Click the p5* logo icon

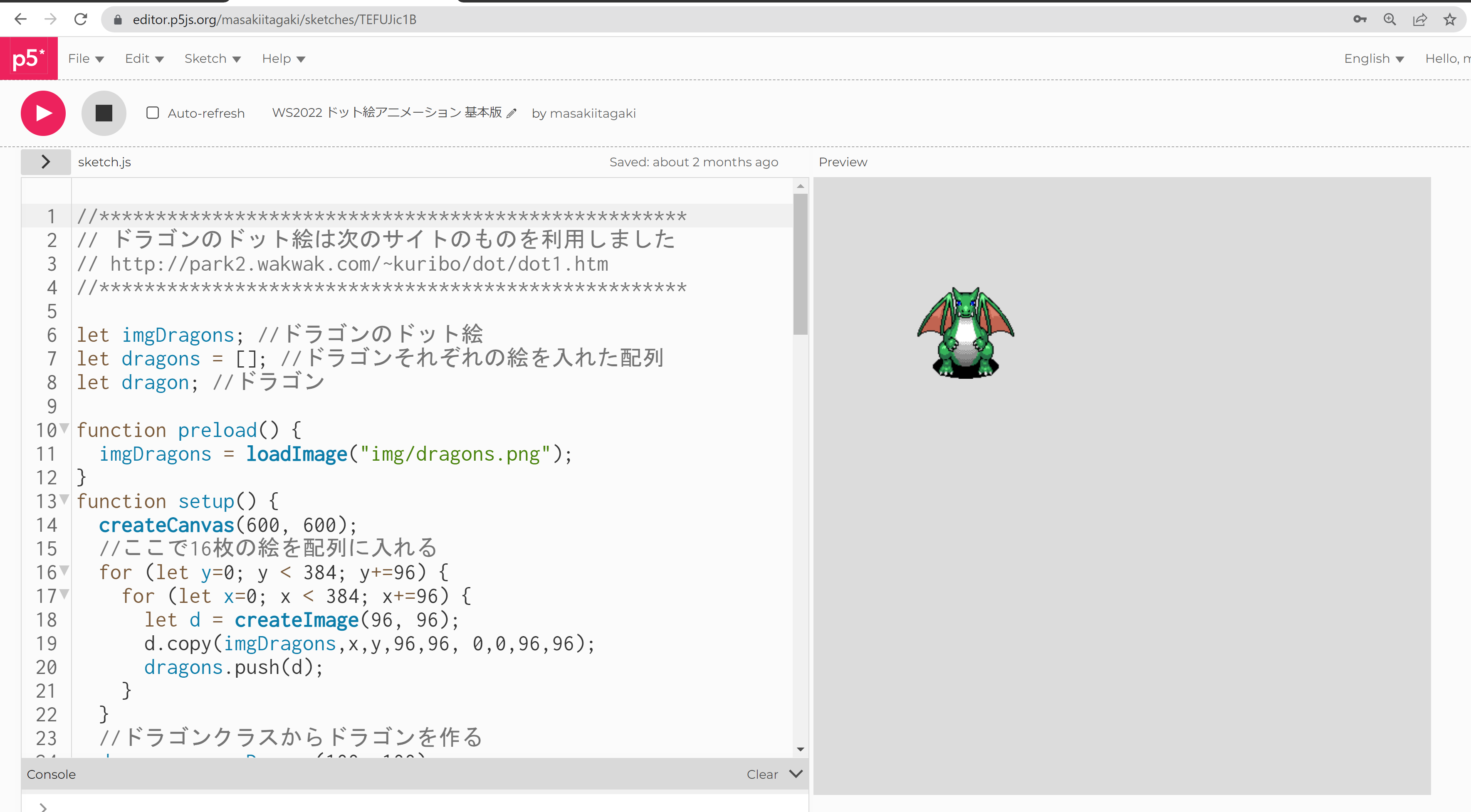(x=28, y=59)
